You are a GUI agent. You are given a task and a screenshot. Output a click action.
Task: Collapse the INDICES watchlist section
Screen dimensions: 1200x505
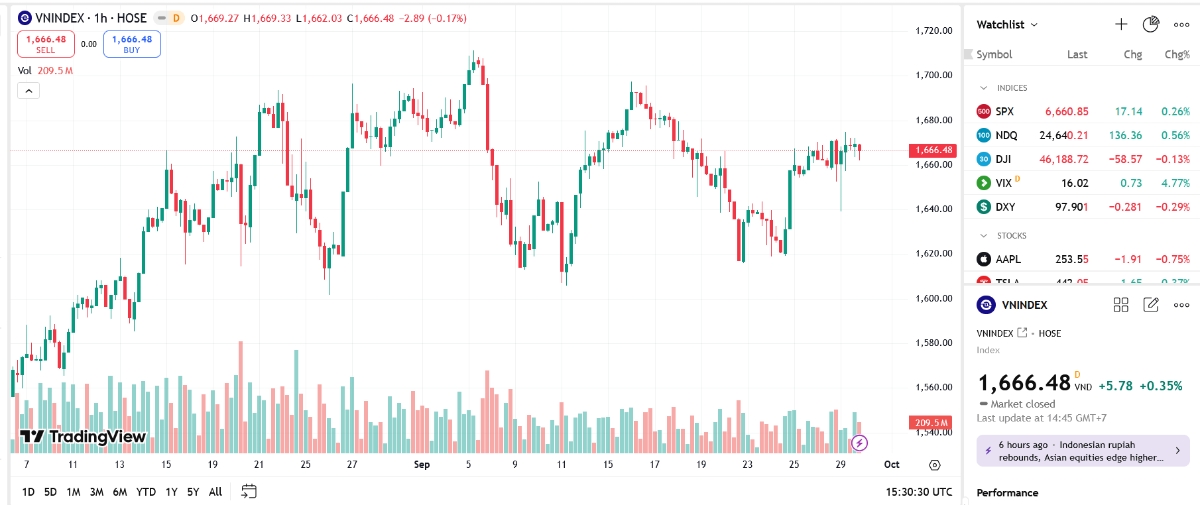coord(984,88)
